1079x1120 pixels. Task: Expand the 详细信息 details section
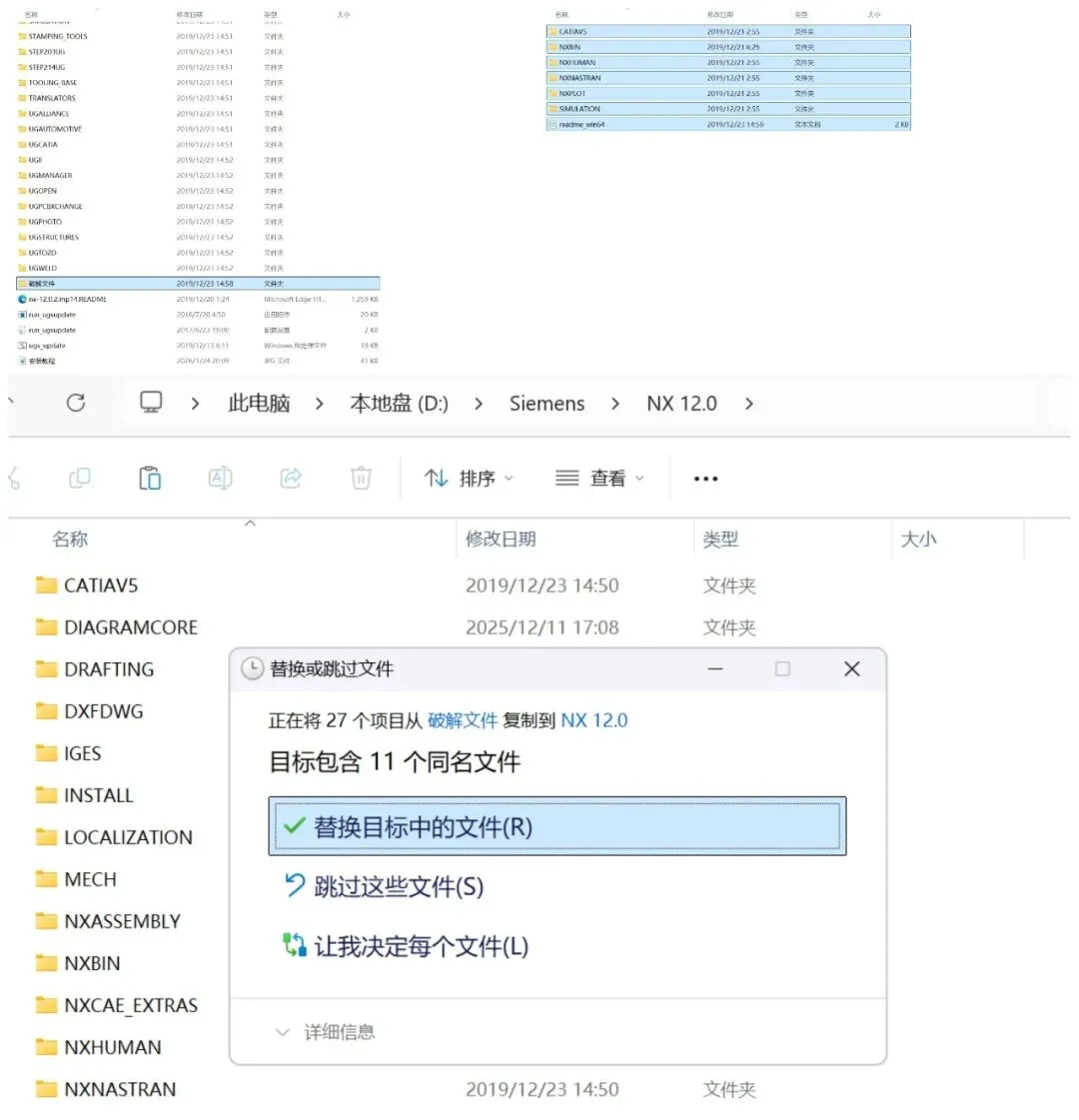325,1032
